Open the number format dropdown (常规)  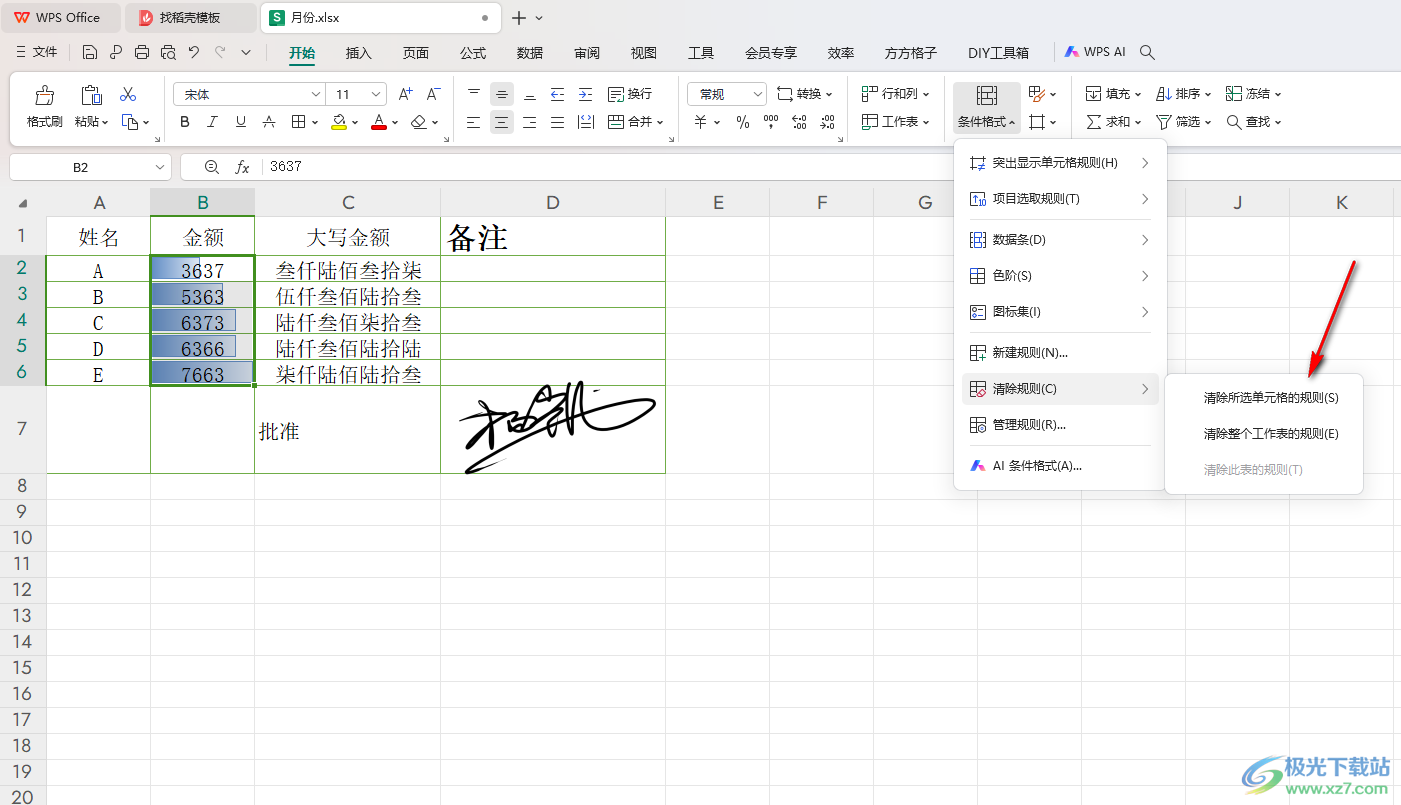[757, 94]
